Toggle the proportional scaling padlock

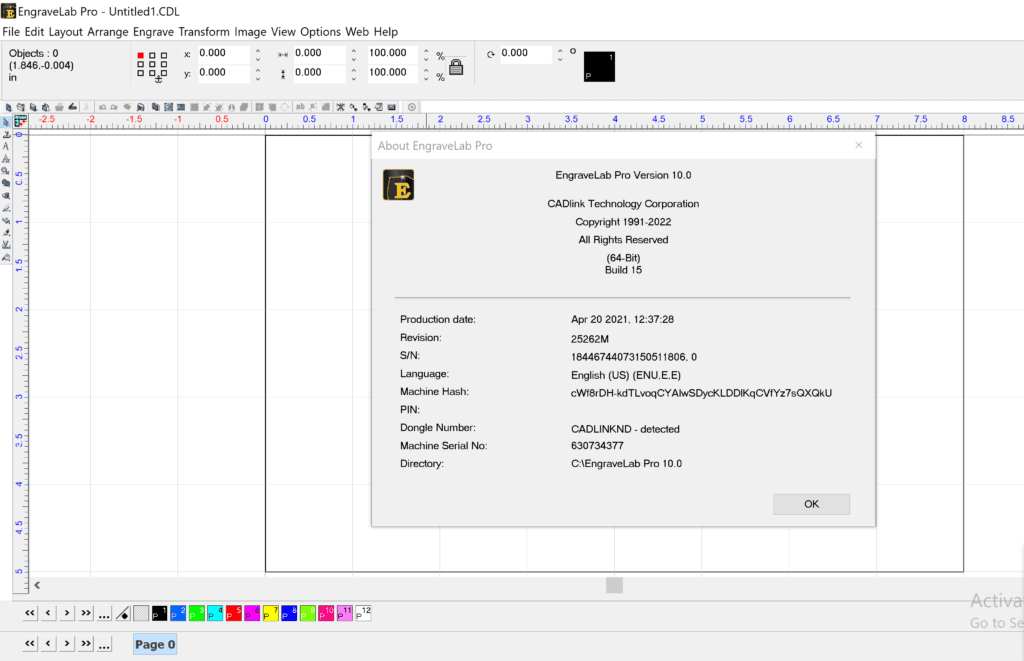pos(456,67)
